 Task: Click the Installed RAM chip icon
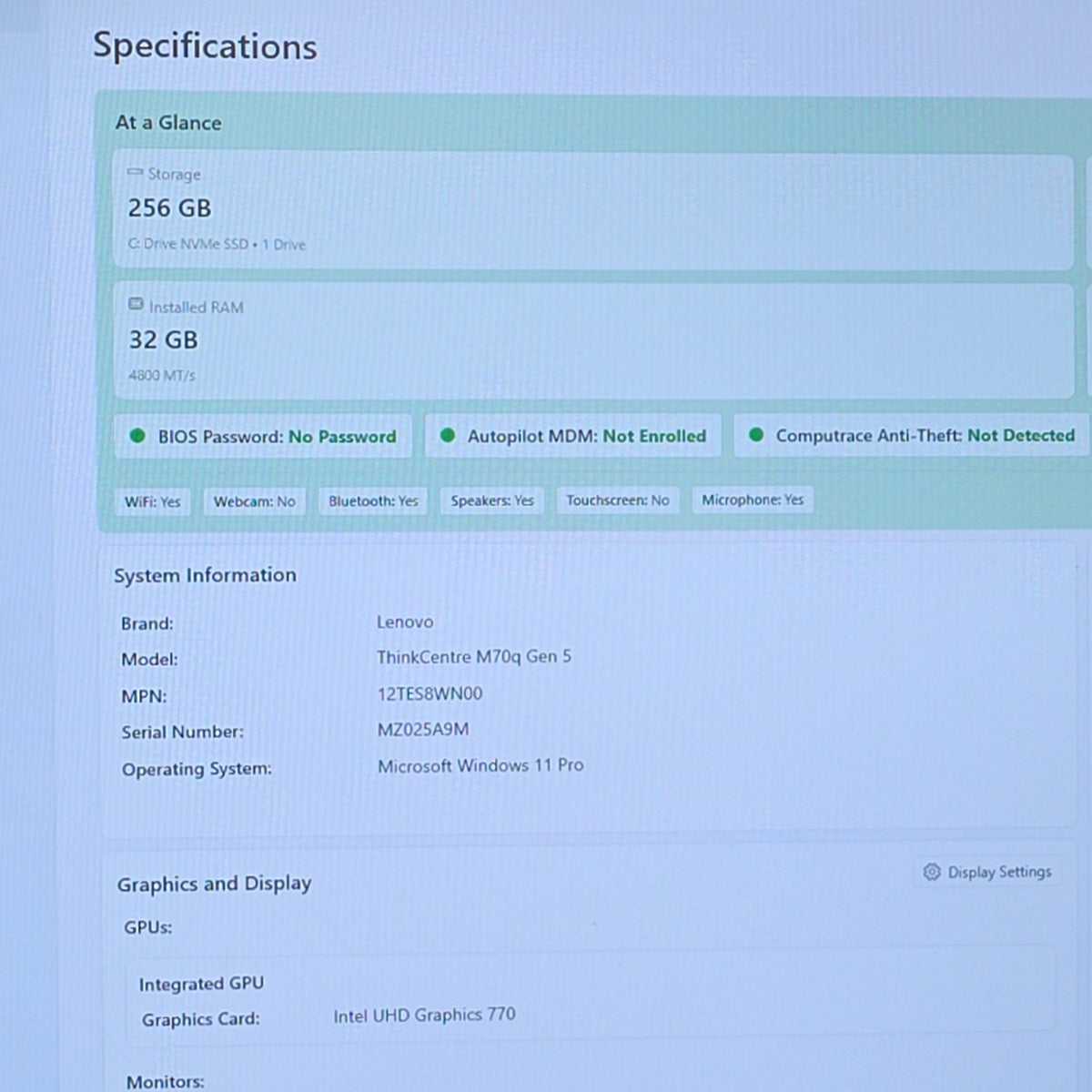pyautogui.click(x=136, y=304)
